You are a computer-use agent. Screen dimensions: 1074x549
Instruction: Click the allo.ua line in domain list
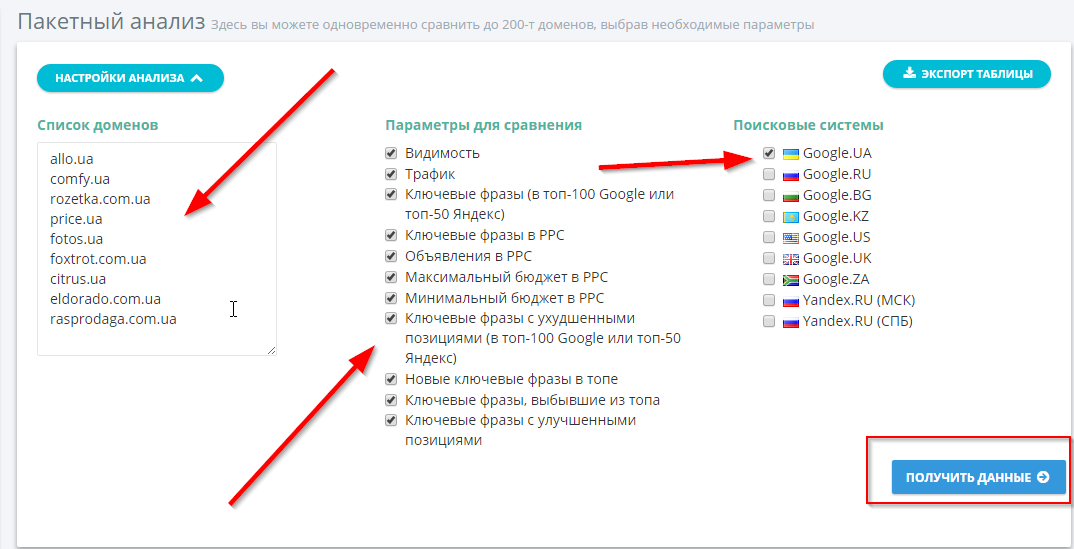71,159
